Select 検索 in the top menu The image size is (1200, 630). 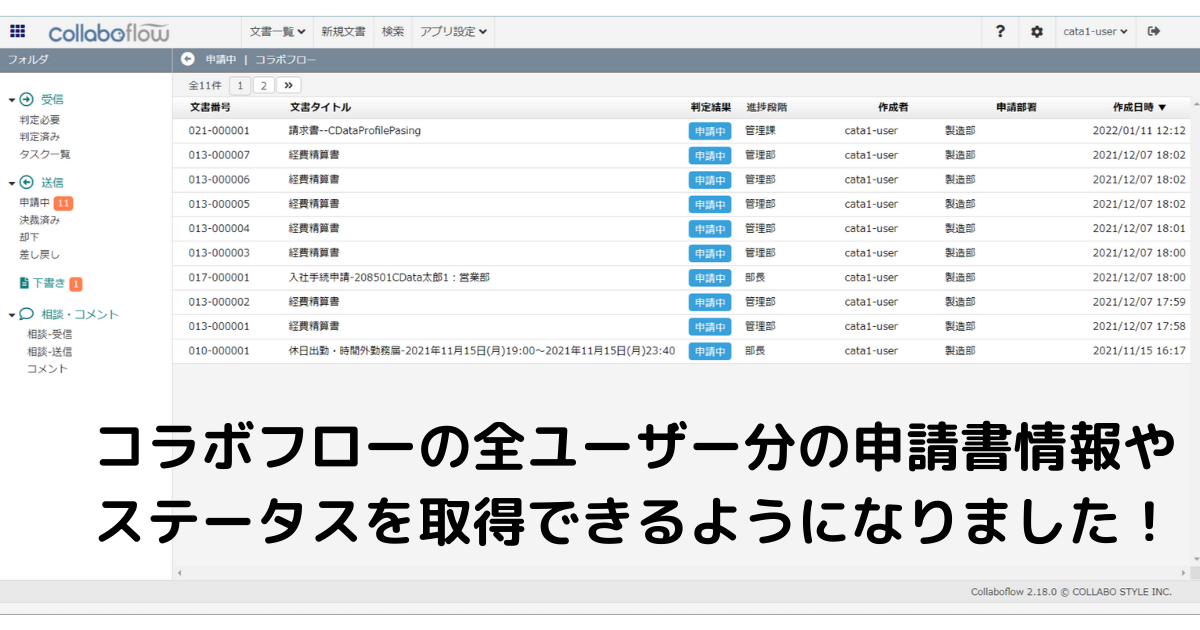393,31
